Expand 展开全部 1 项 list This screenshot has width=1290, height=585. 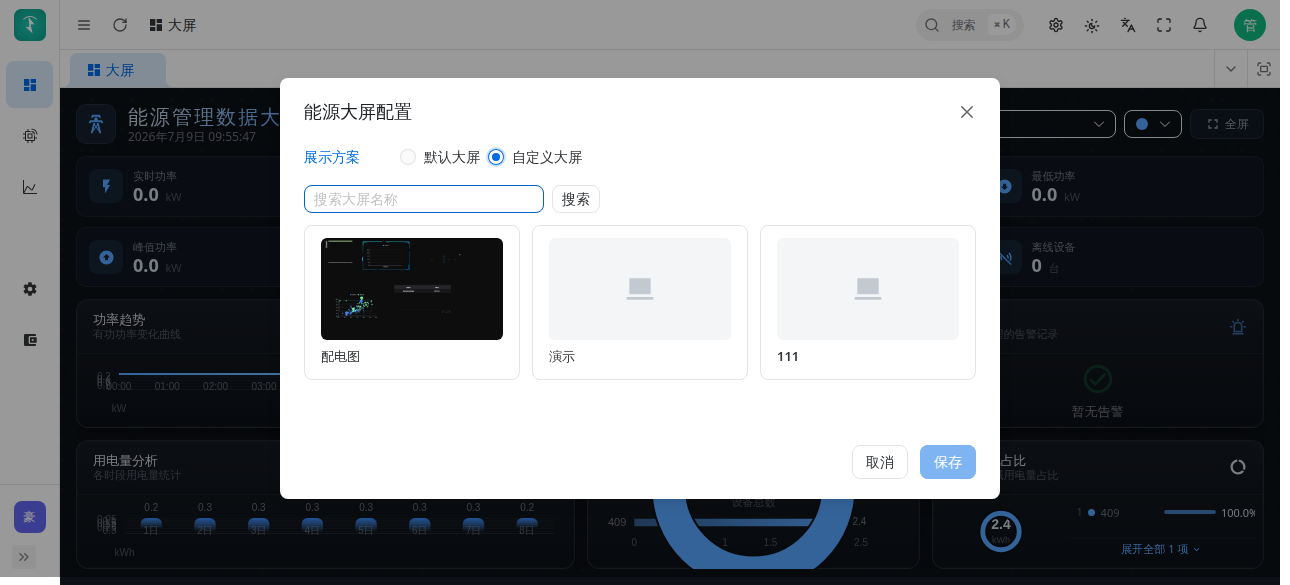[1160, 549]
